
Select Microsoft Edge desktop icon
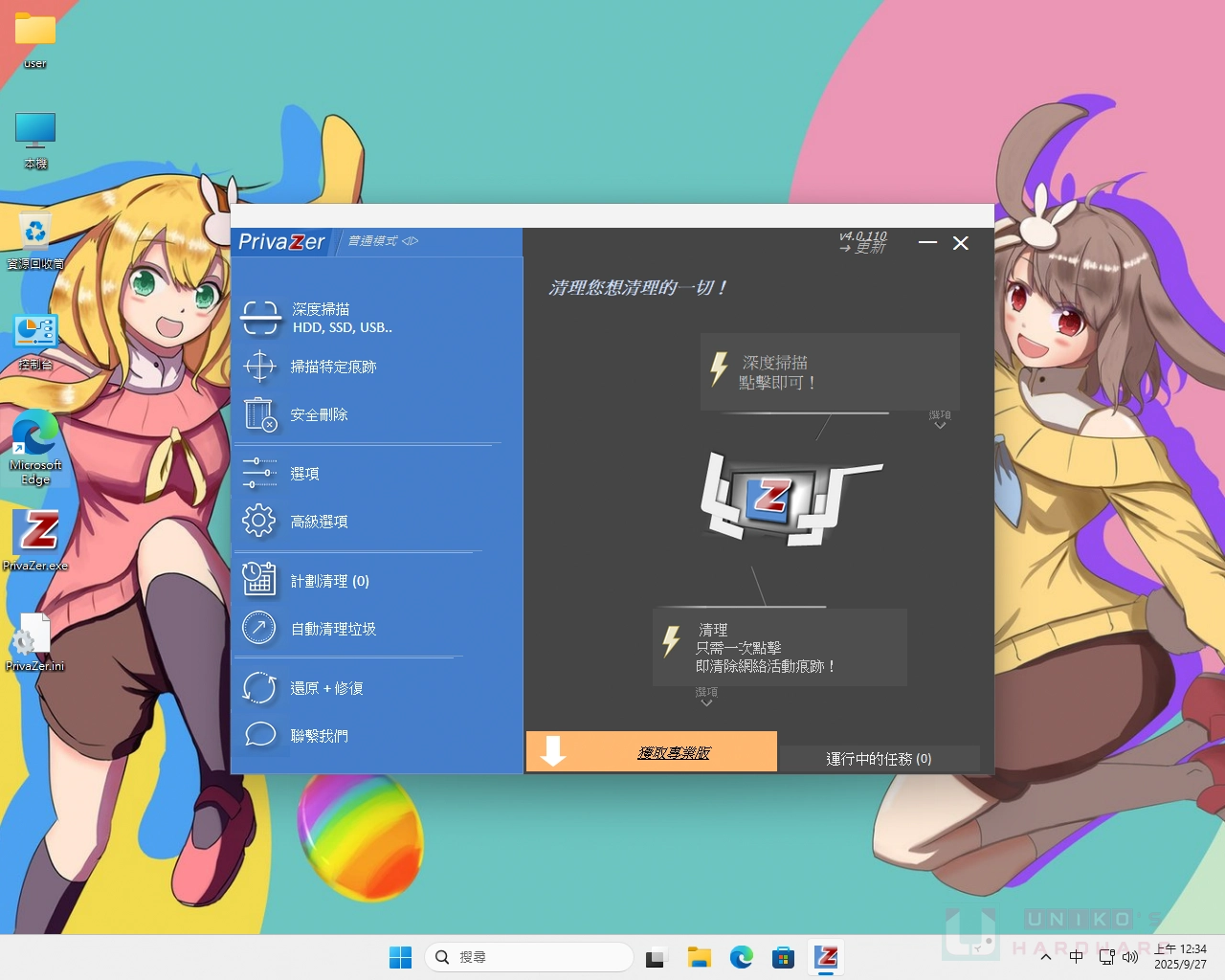click(35, 447)
